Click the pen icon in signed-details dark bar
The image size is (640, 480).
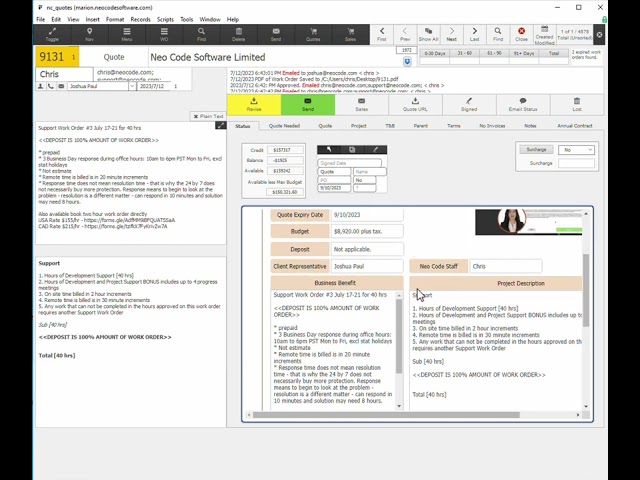click(x=375, y=150)
